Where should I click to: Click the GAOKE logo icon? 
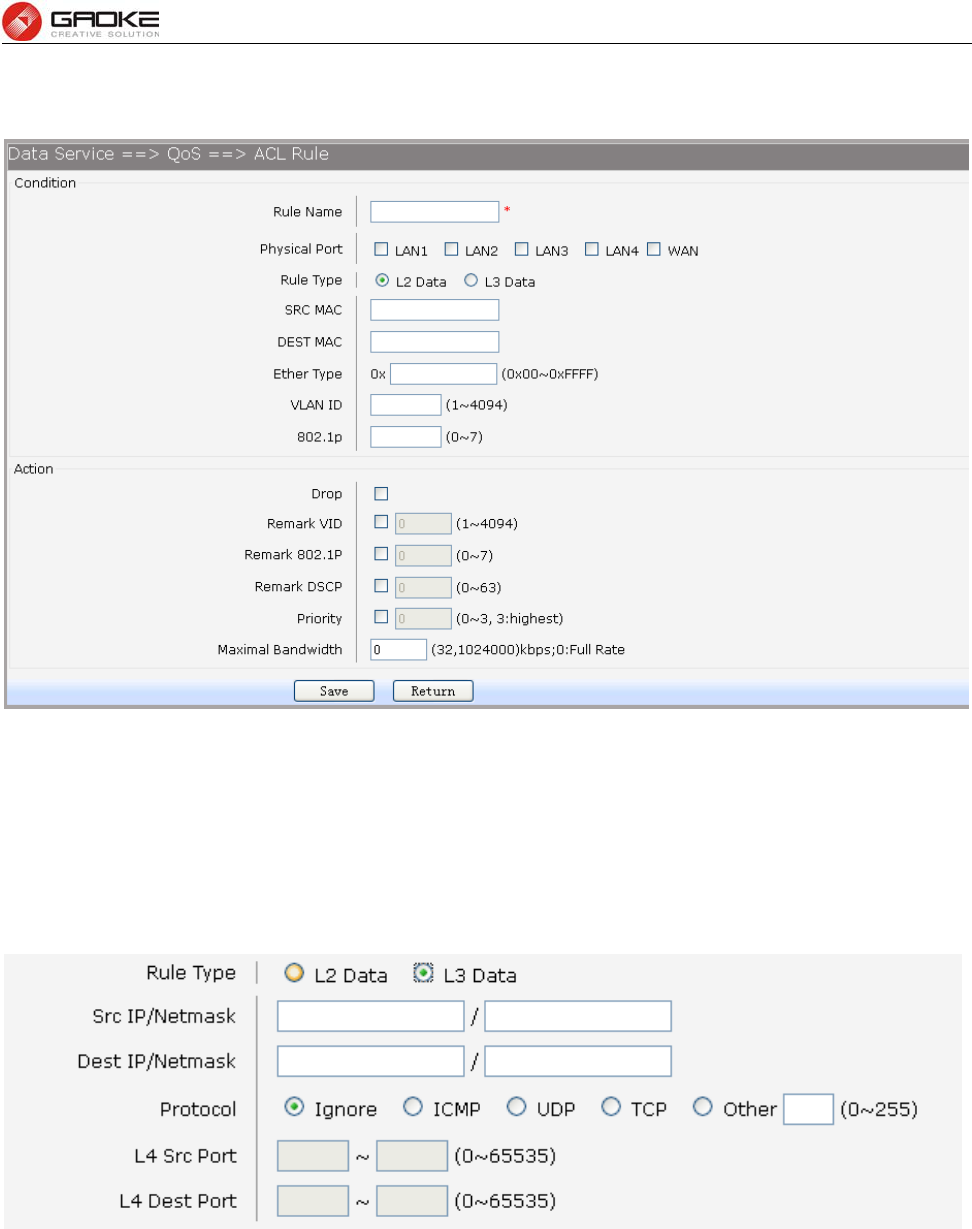point(22,20)
